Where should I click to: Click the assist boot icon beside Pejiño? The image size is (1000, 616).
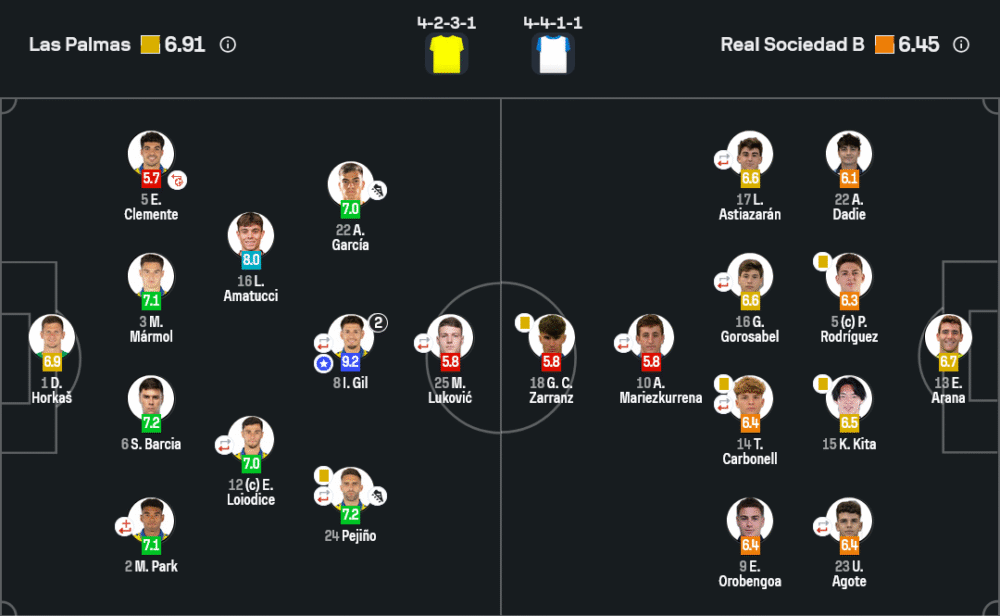(x=379, y=496)
